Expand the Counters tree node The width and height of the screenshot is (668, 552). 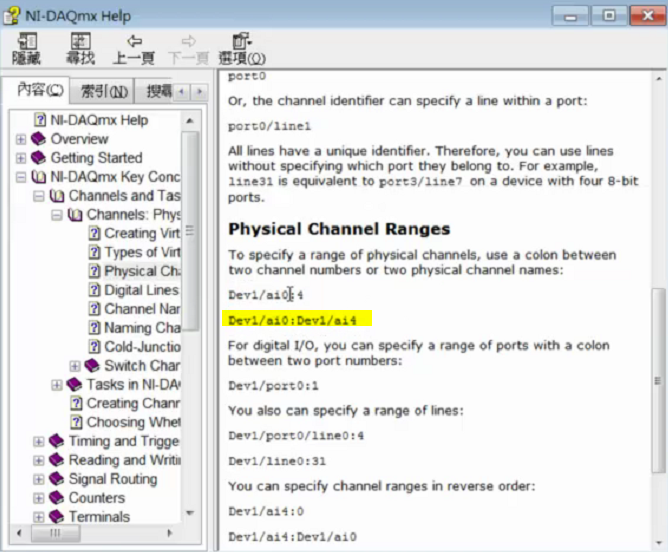pos(38,498)
